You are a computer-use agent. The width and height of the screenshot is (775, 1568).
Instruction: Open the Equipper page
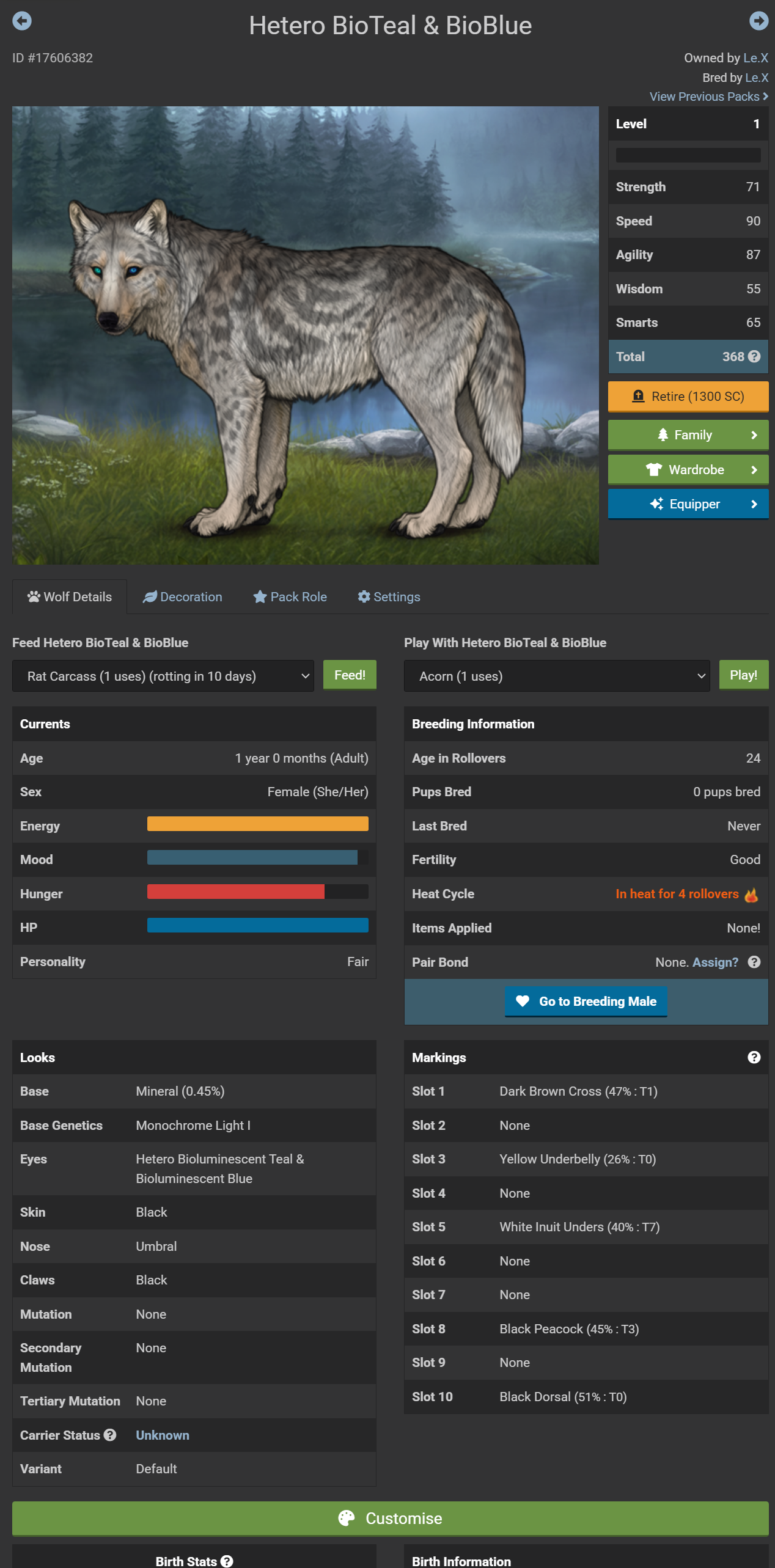[688, 504]
